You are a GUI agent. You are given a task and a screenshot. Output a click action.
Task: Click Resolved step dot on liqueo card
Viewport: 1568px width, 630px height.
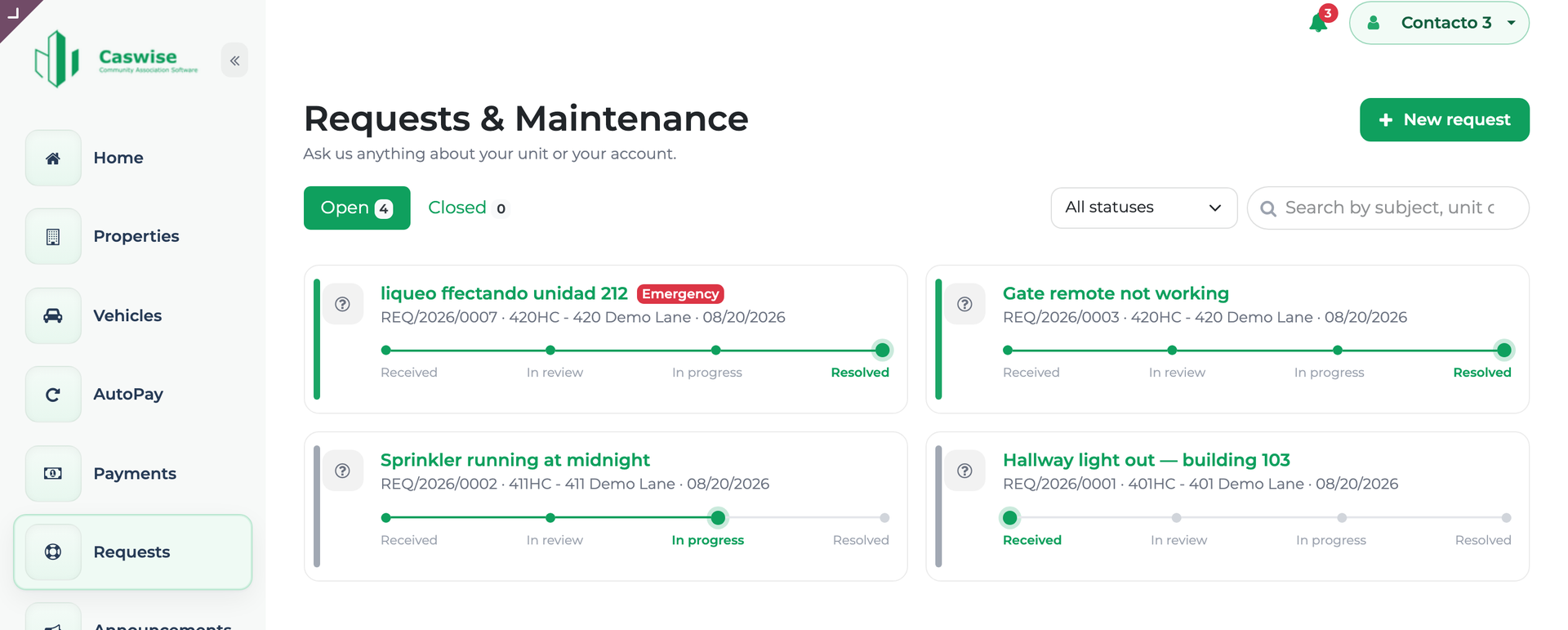pyautogui.click(x=882, y=351)
